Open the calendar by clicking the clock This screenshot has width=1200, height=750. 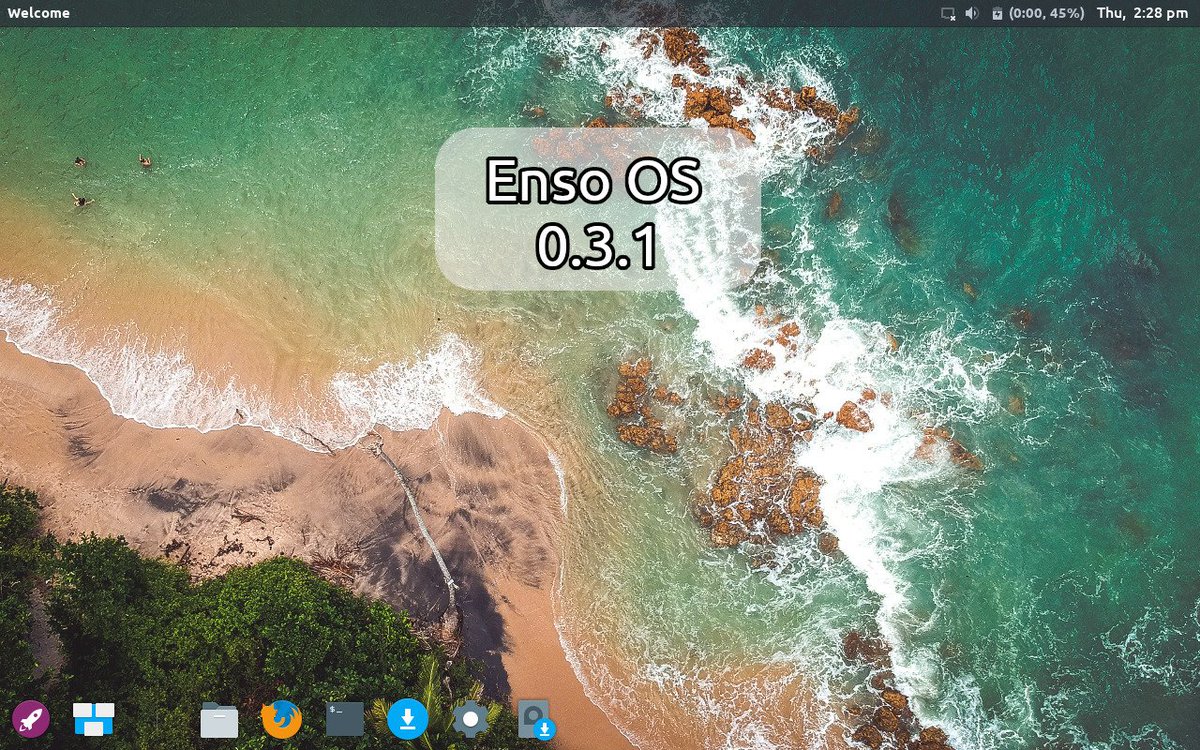1143,13
